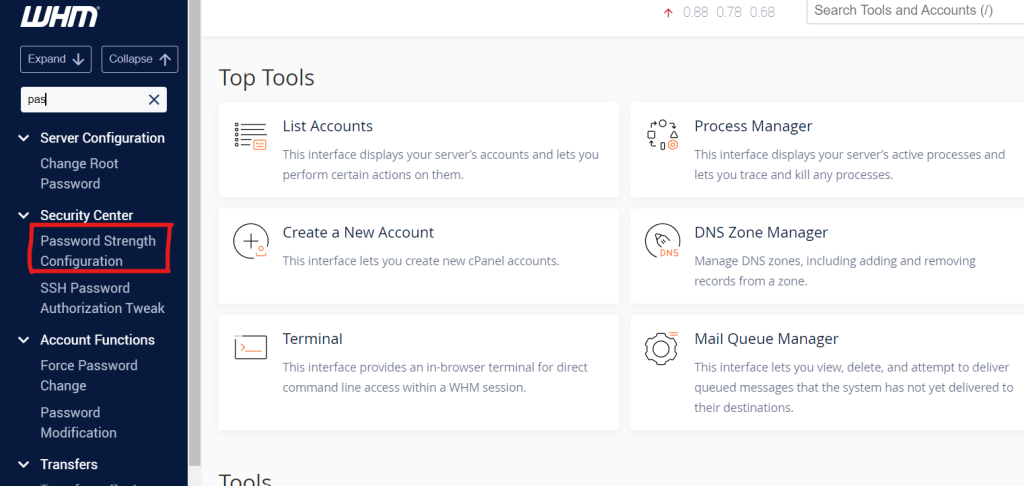
Task: Click the 0.88 load average value
Action: tap(696, 12)
